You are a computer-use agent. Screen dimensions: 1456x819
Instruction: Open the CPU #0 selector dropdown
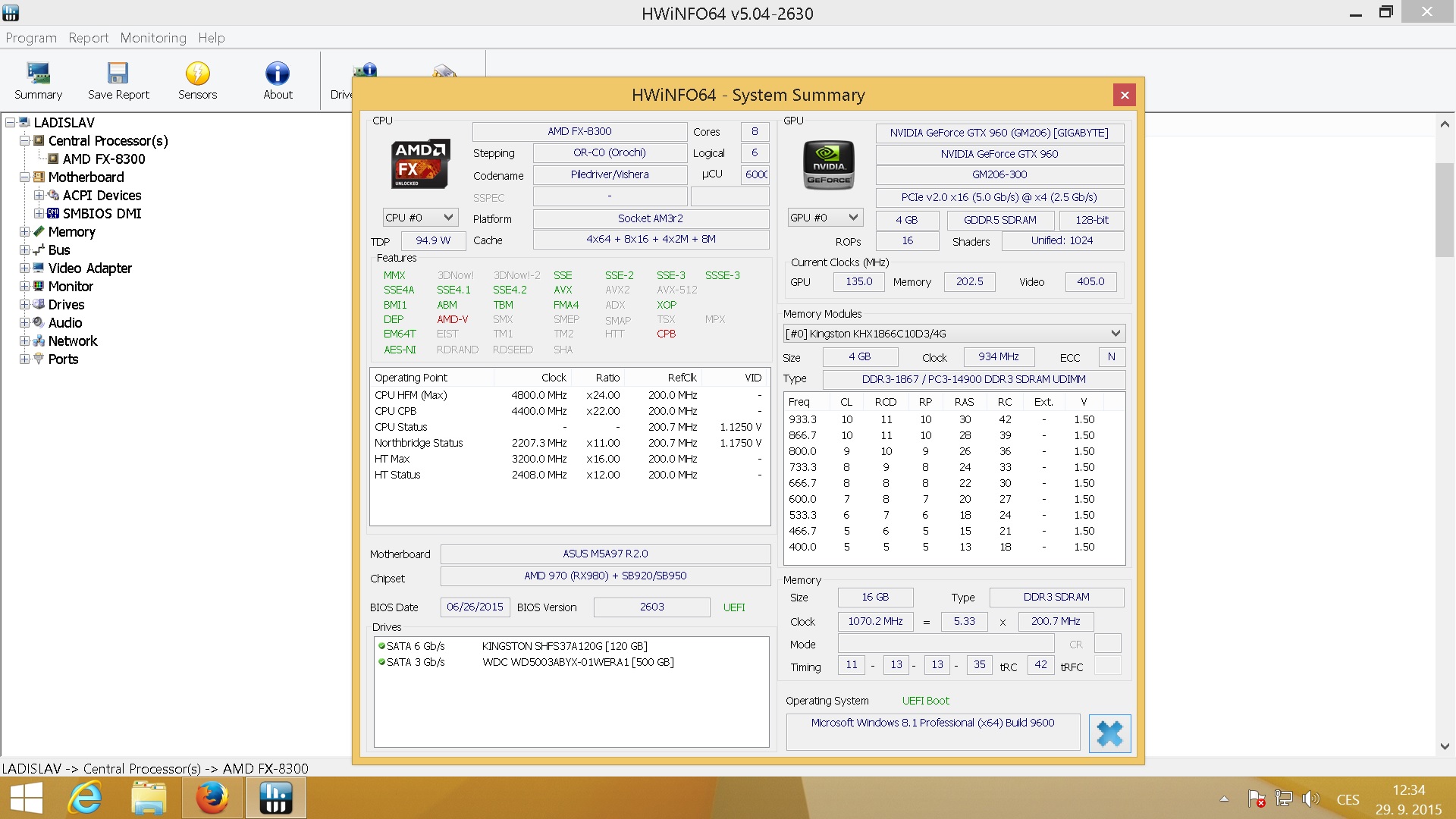click(419, 218)
